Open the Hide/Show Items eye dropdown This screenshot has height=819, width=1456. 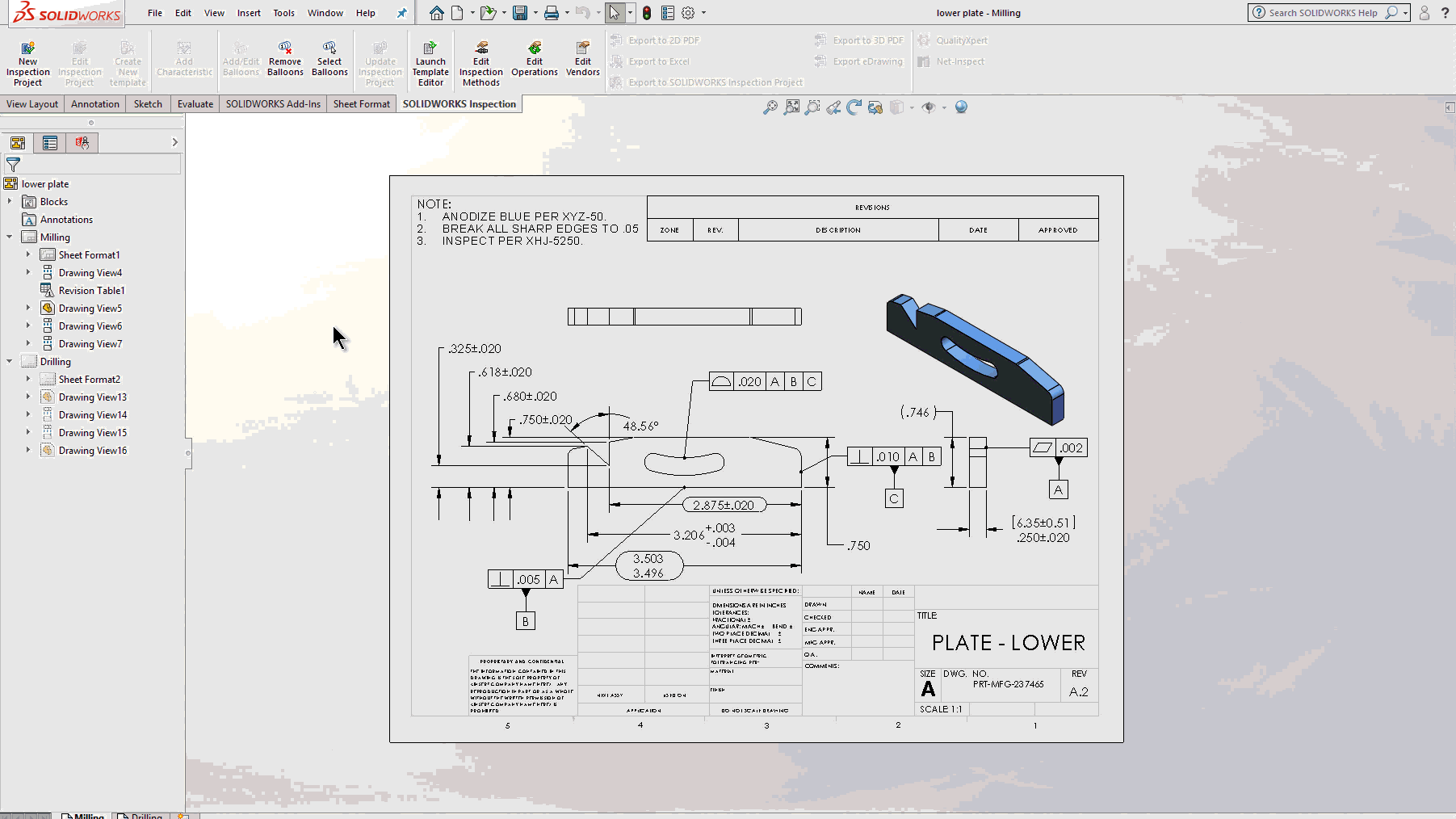pos(943,107)
